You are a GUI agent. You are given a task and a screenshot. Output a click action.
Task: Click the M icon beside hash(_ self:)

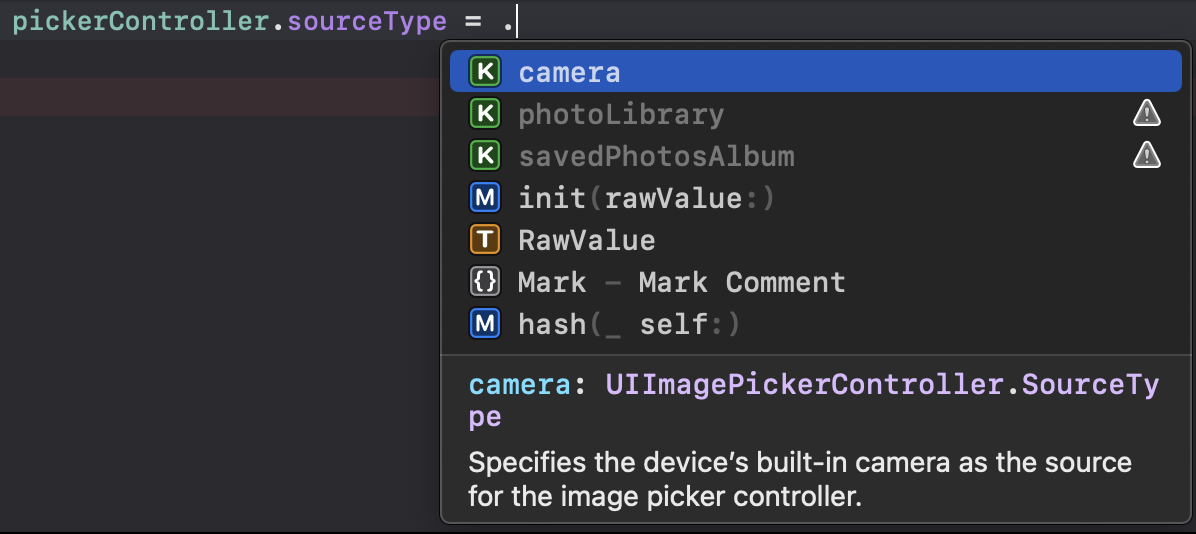pos(485,324)
